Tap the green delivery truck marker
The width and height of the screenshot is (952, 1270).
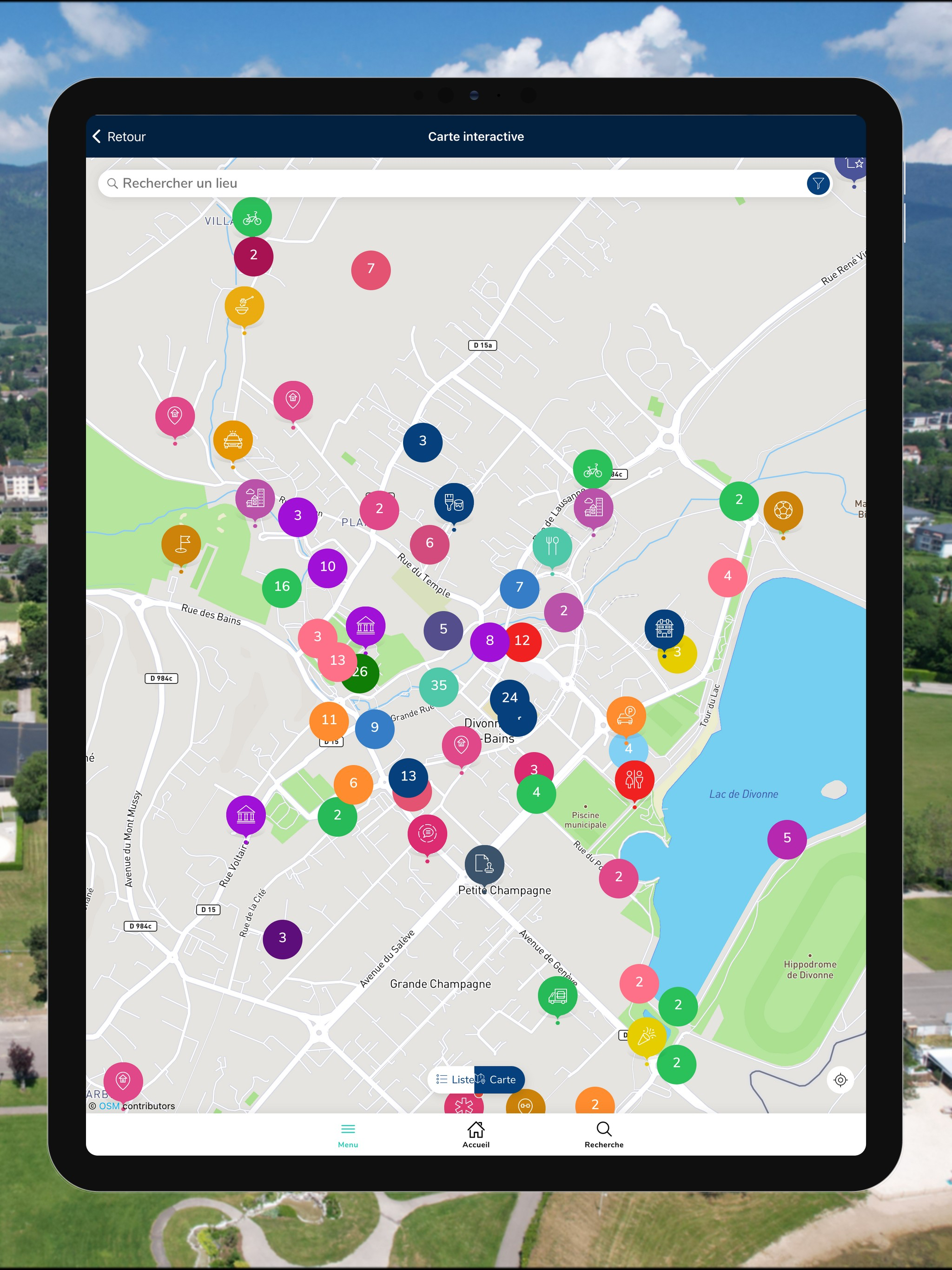point(557,996)
